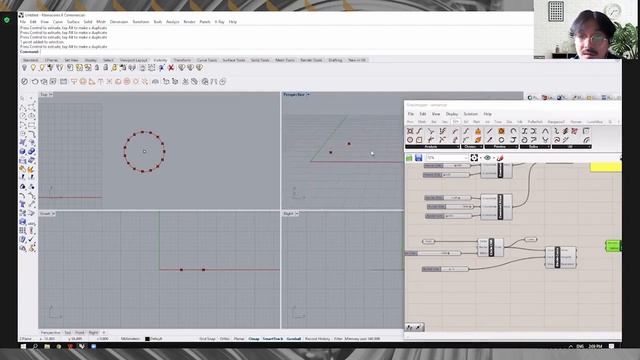Open Windows Start menu
Screen dimensions: 640x360
23,346
